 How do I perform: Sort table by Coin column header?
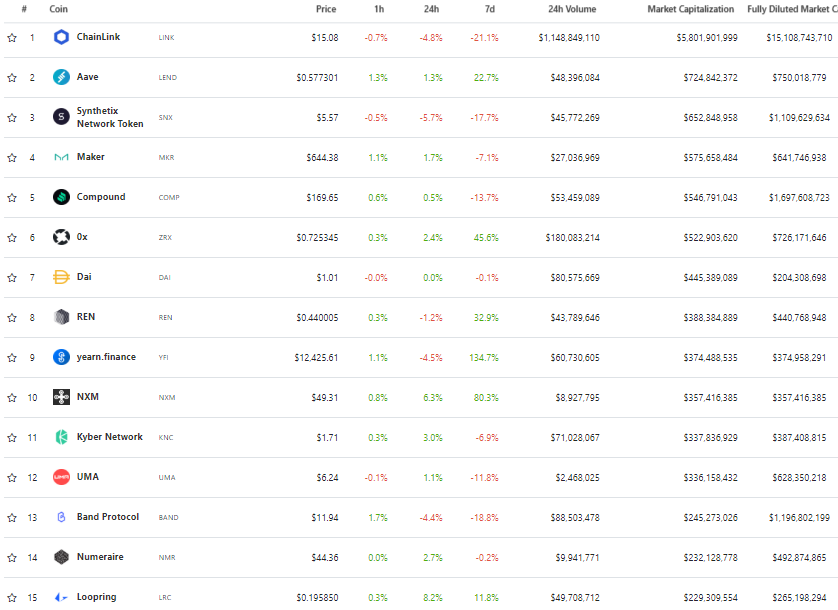click(x=58, y=9)
